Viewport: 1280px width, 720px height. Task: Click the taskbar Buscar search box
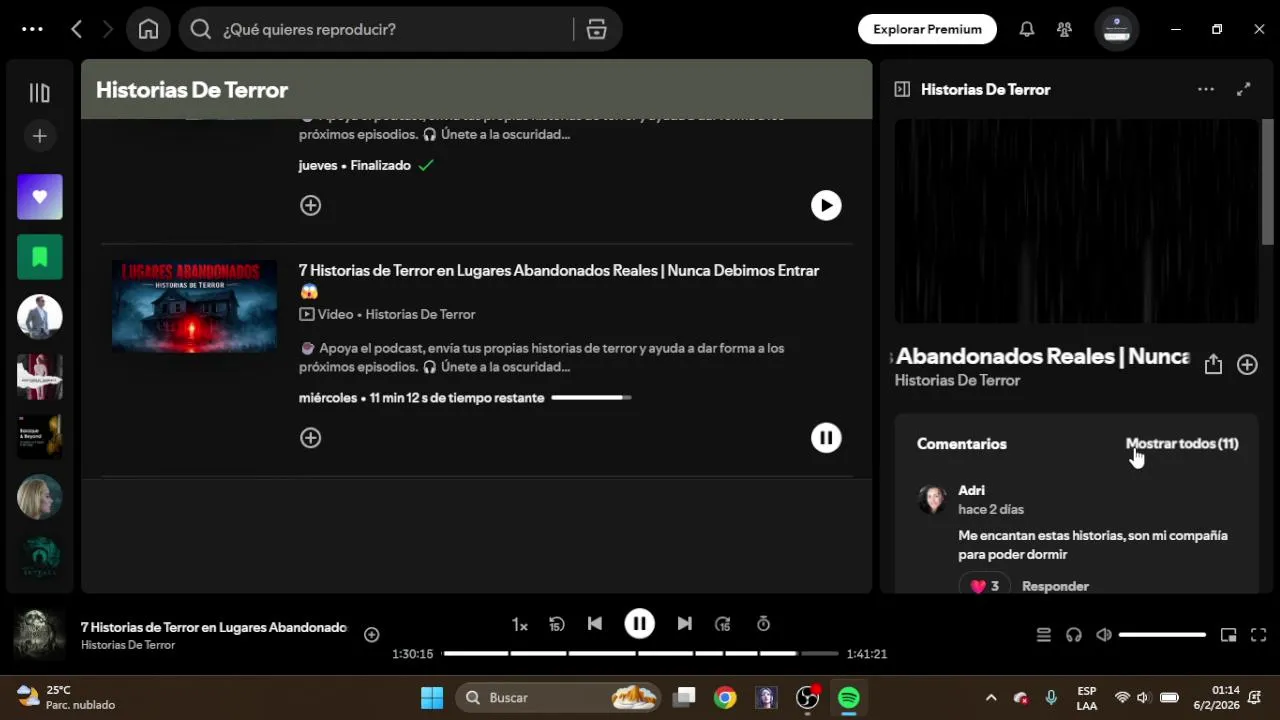pos(560,697)
